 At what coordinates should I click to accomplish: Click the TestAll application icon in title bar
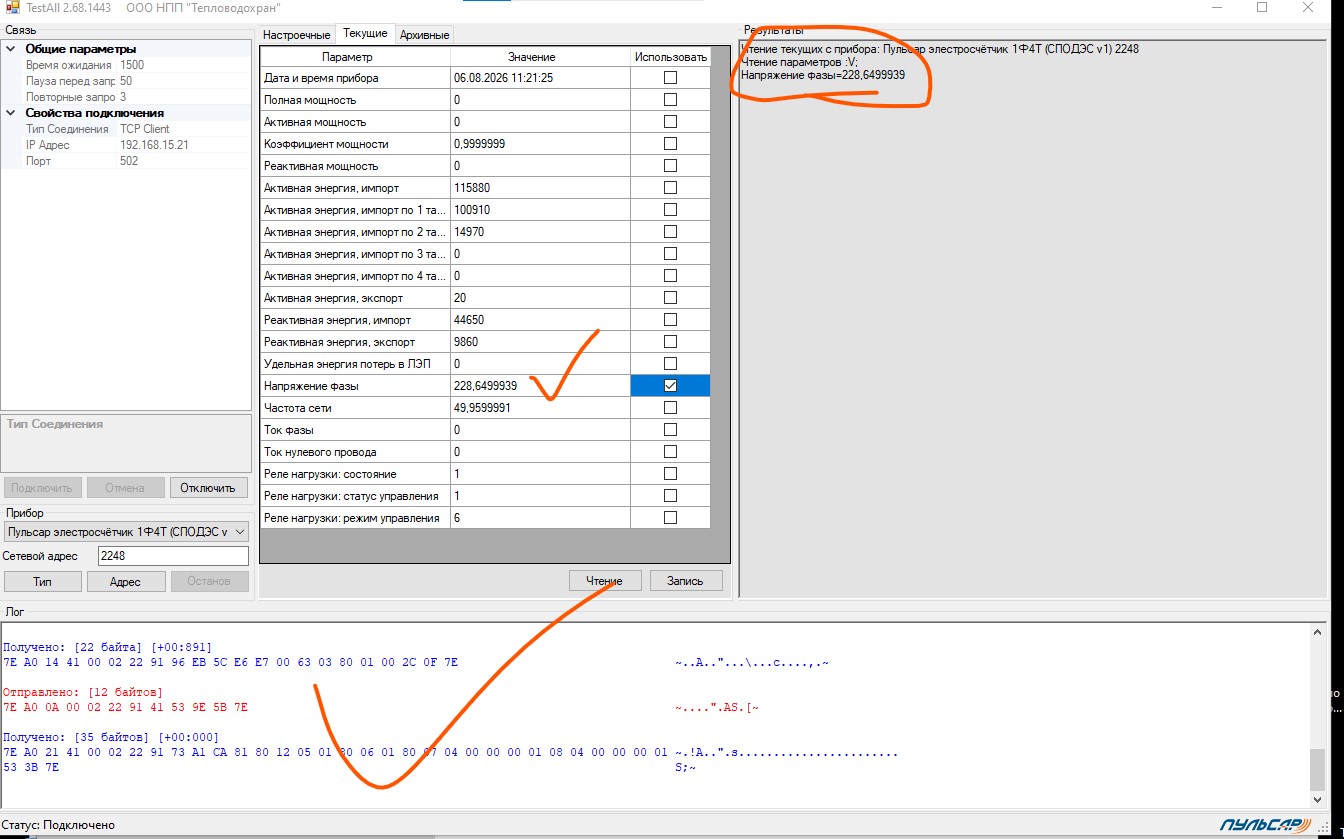click(13, 7)
